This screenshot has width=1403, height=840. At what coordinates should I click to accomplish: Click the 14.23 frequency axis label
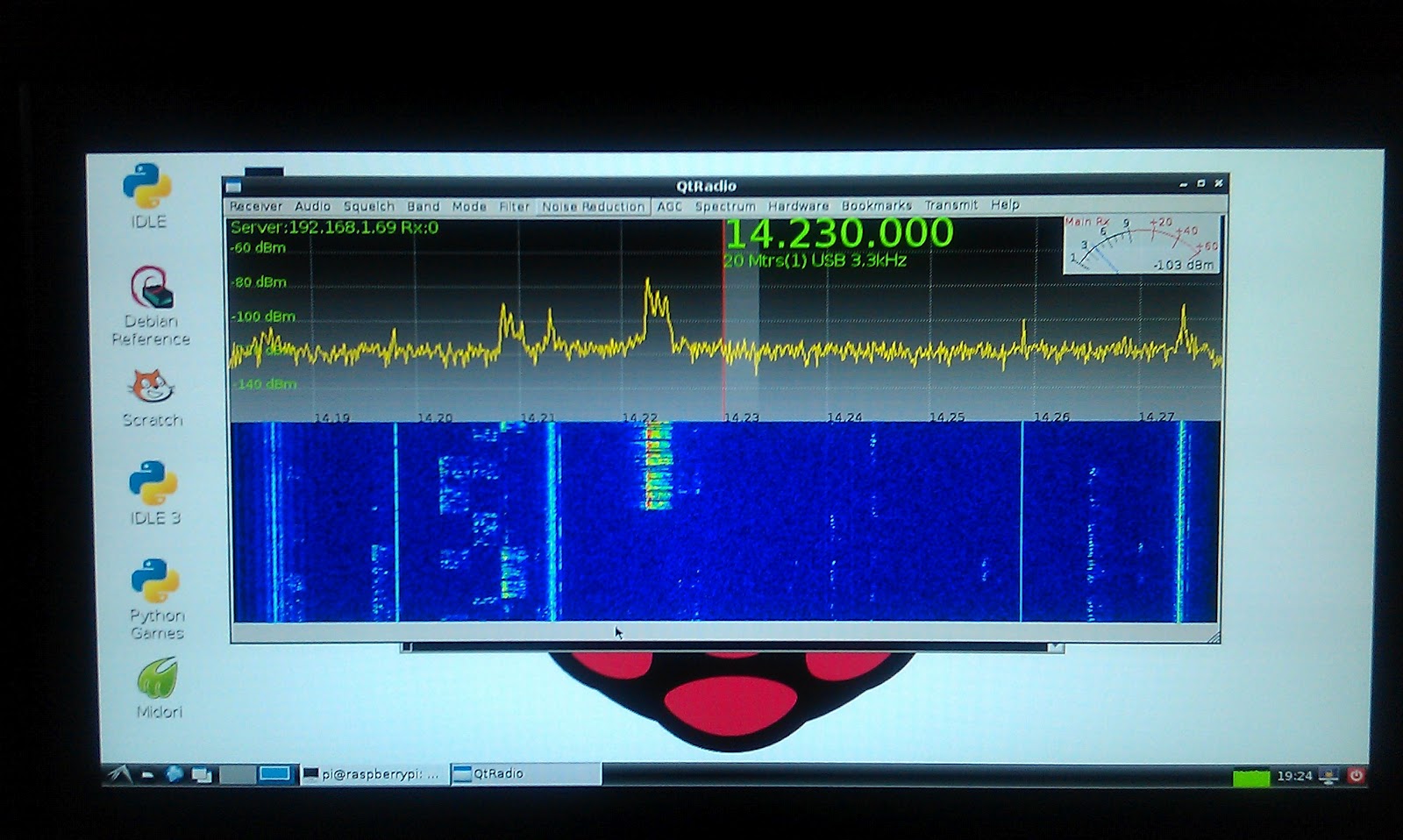[x=742, y=417]
